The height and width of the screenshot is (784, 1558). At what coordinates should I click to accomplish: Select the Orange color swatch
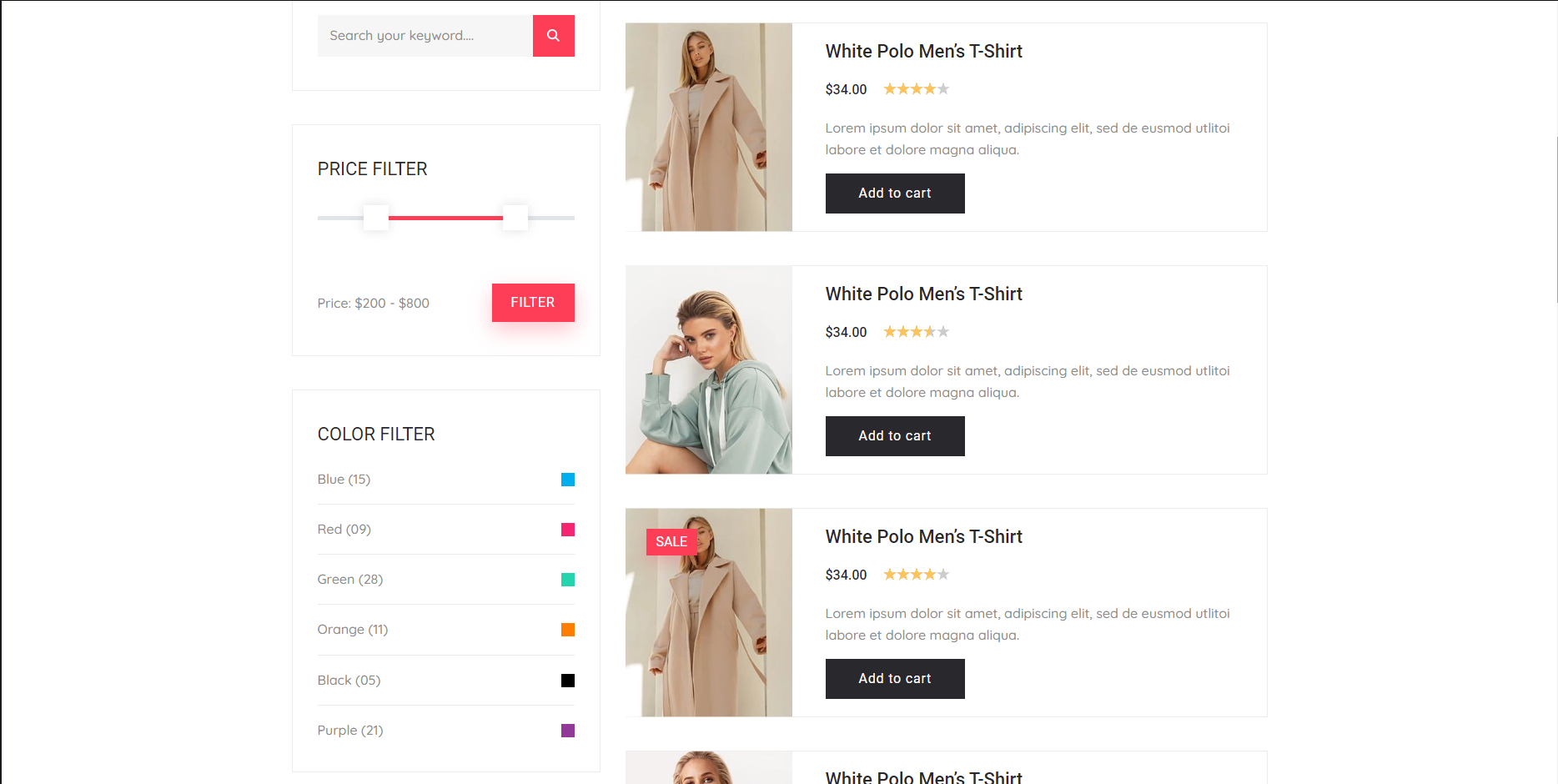coord(568,630)
